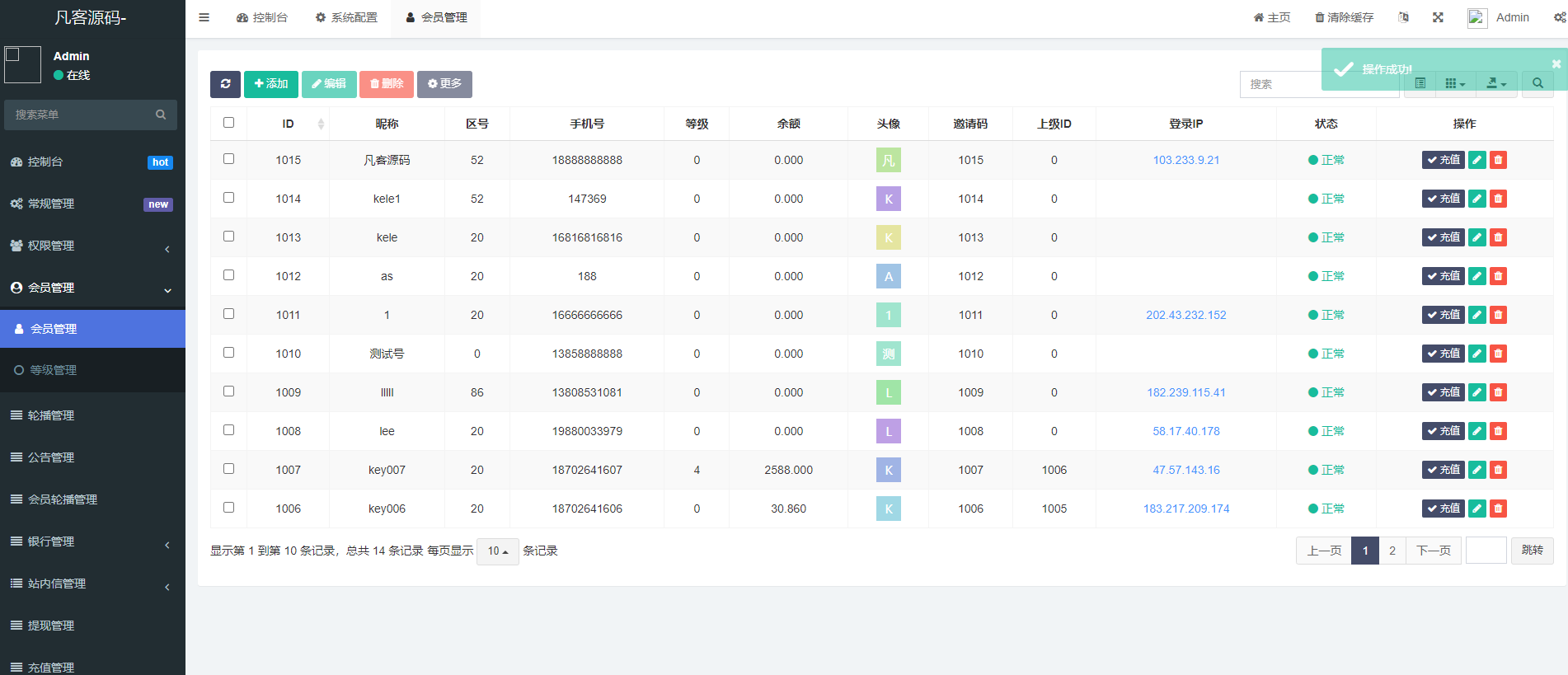Viewport: 1568px width, 675px height.
Task: Check the select-all checkbox in table header
Action: click(228, 123)
